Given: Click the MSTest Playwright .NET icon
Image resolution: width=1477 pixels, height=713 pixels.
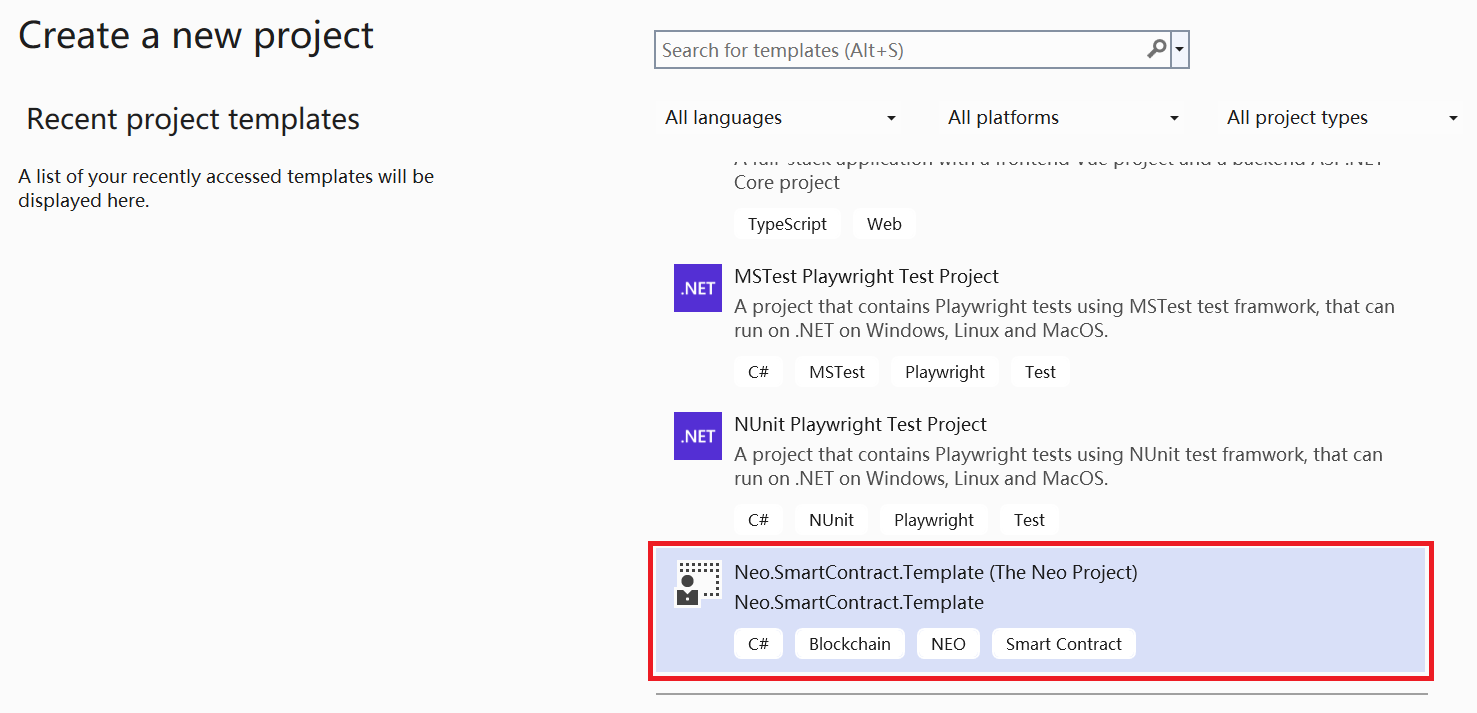Looking at the screenshot, I should tap(698, 288).
